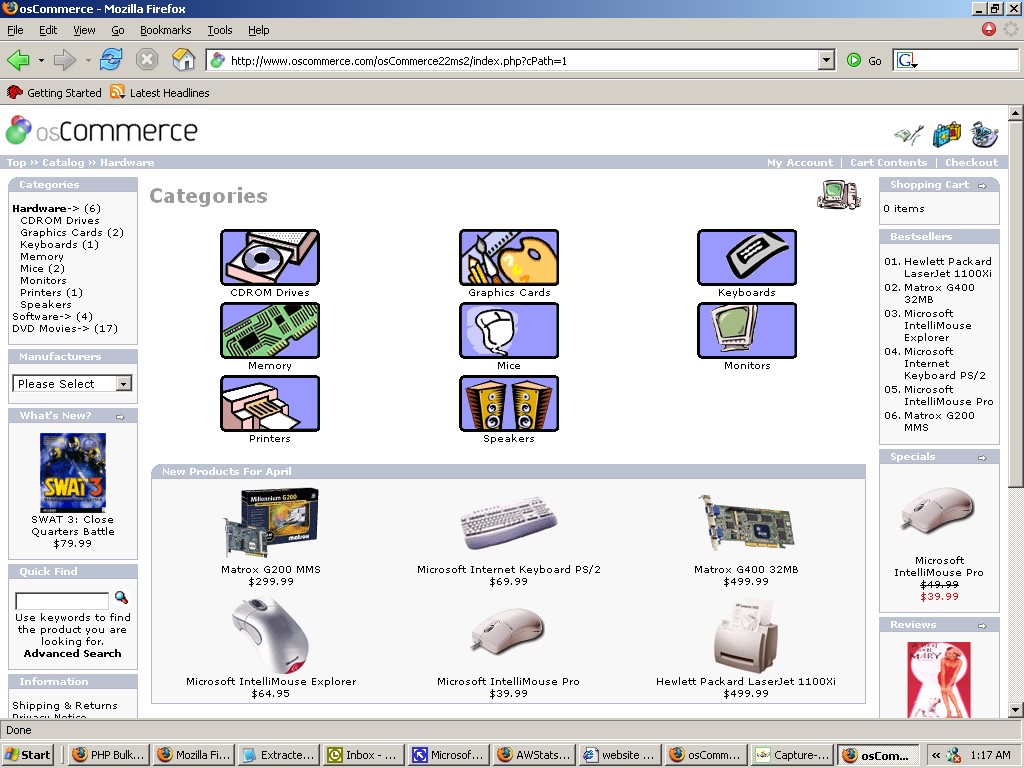Click the Latest Headlines feed icon
This screenshot has height=768, width=1024.
[x=118, y=92]
